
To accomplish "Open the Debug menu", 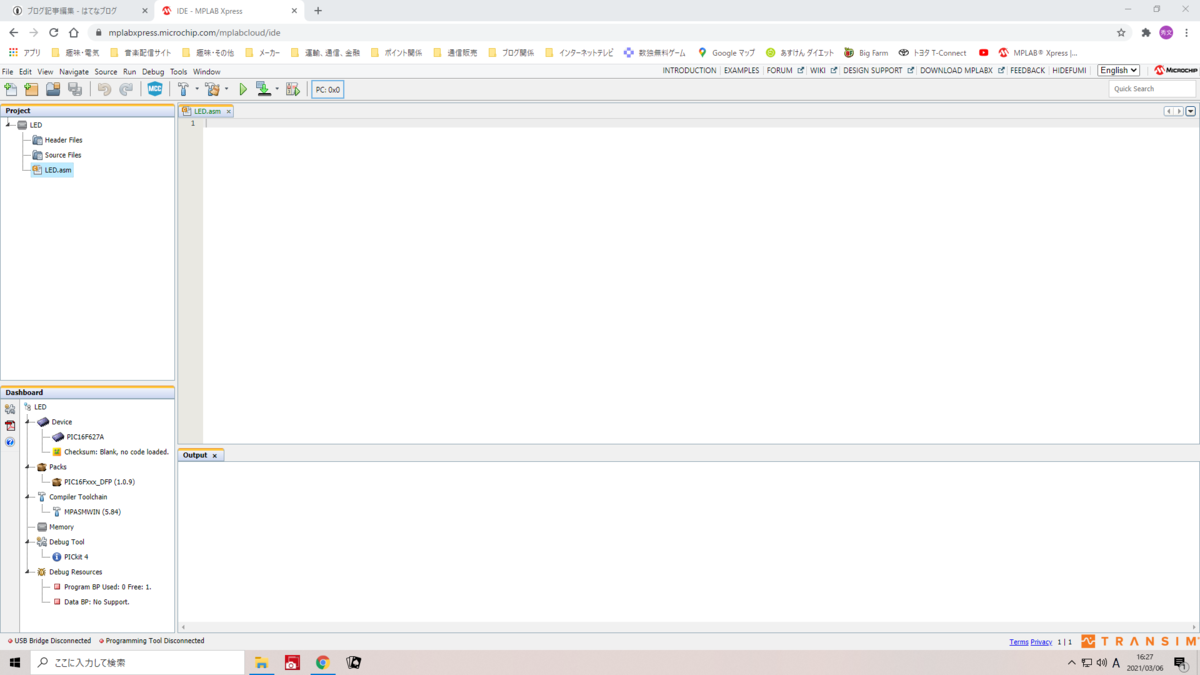I will coord(153,71).
